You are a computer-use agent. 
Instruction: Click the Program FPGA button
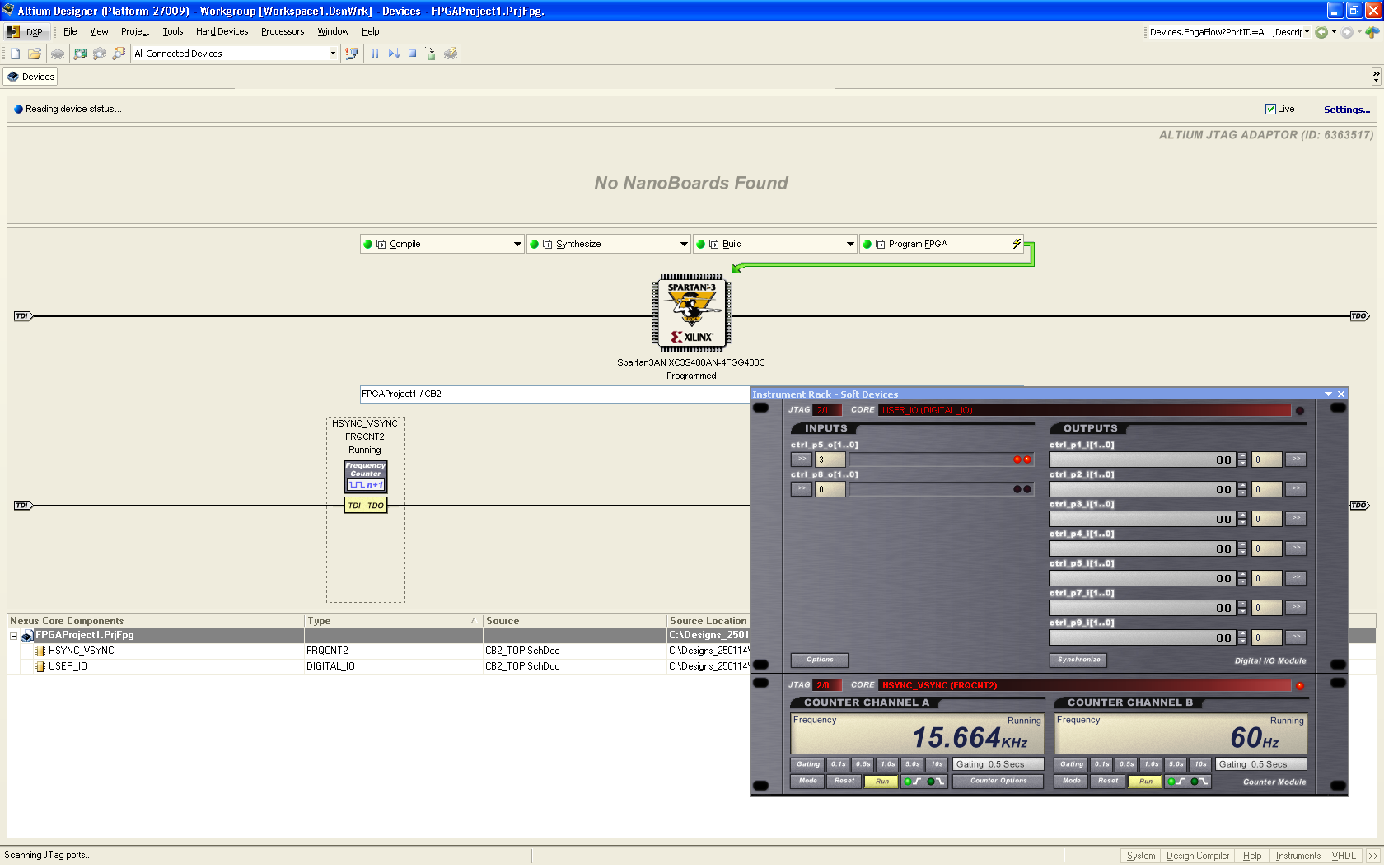(x=942, y=245)
